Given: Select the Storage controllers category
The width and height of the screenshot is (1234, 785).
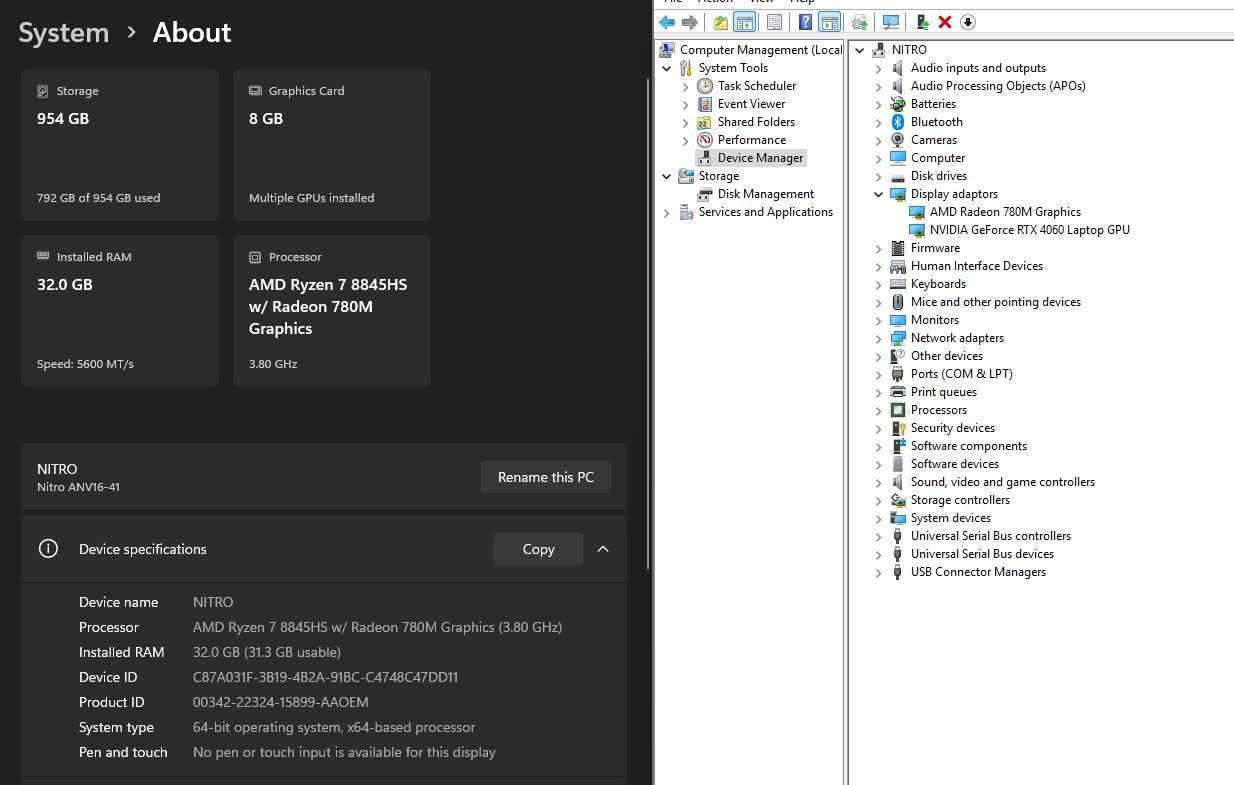Looking at the screenshot, I should coord(960,500).
